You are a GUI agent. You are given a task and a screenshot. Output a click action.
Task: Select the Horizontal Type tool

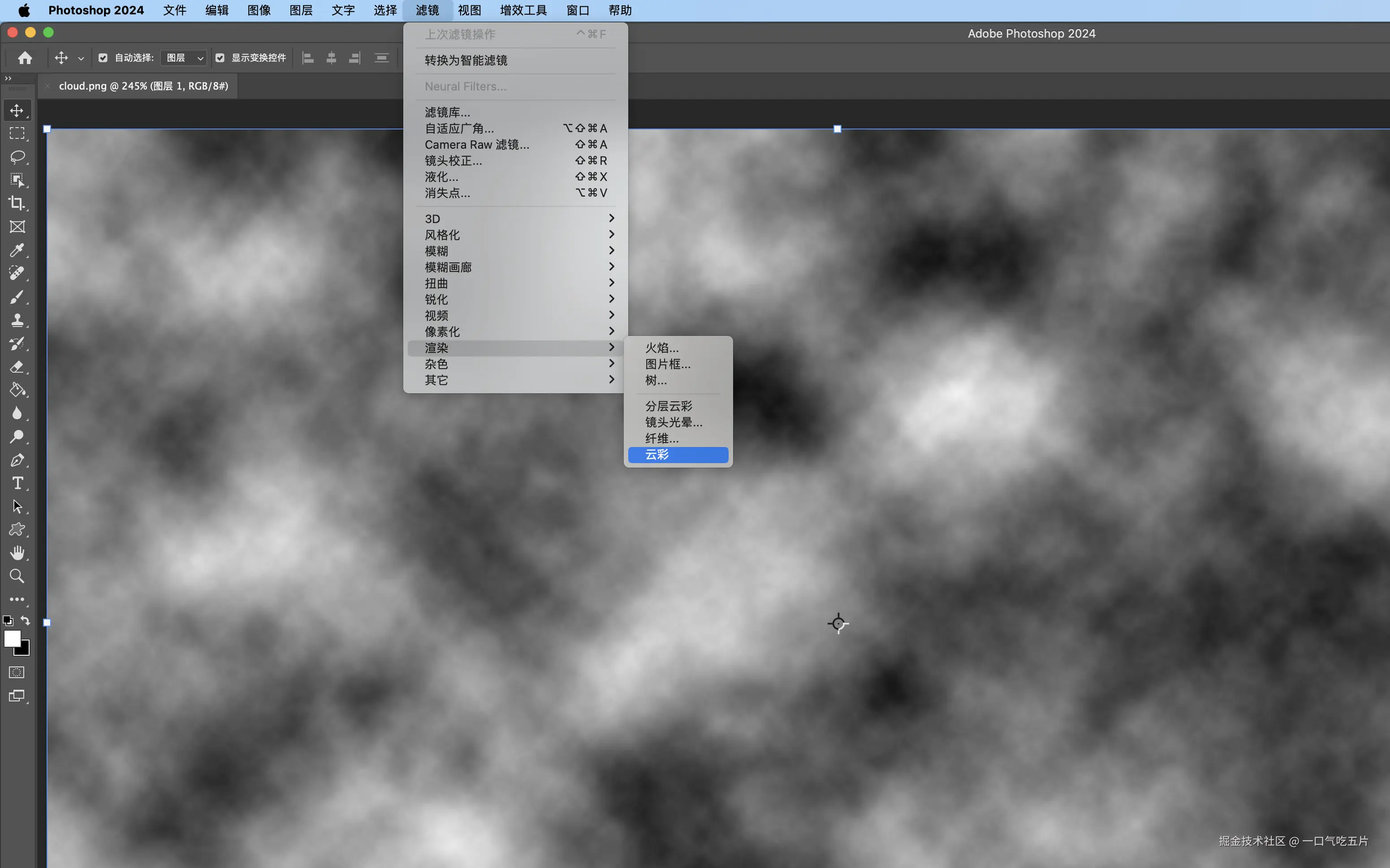pos(17,483)
